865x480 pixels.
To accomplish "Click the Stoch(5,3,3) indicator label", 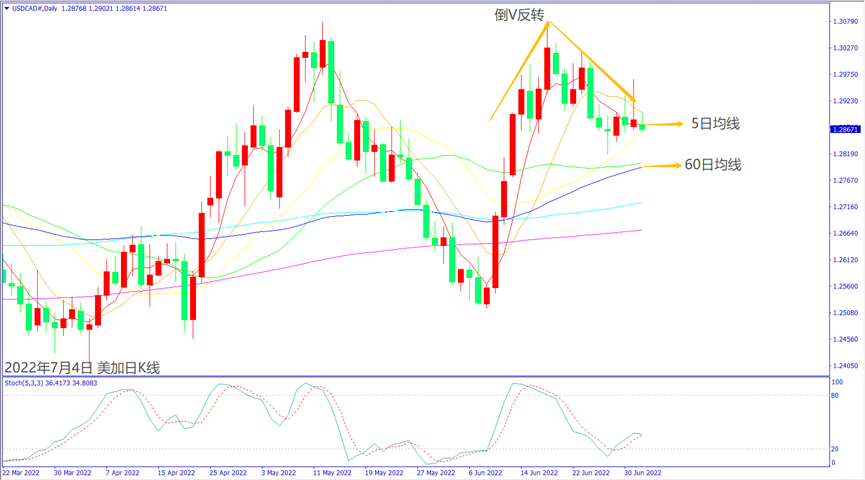I will coord(28,382).
